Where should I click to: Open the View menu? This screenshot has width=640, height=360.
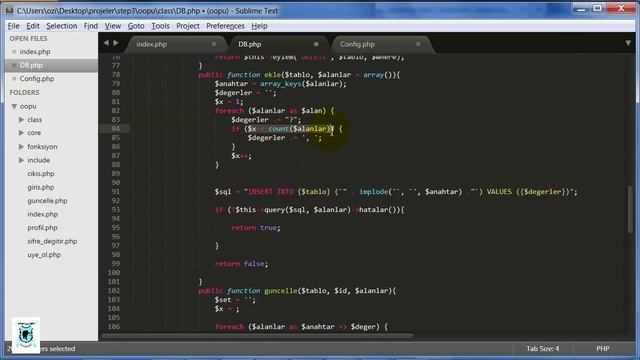[113, 26]
